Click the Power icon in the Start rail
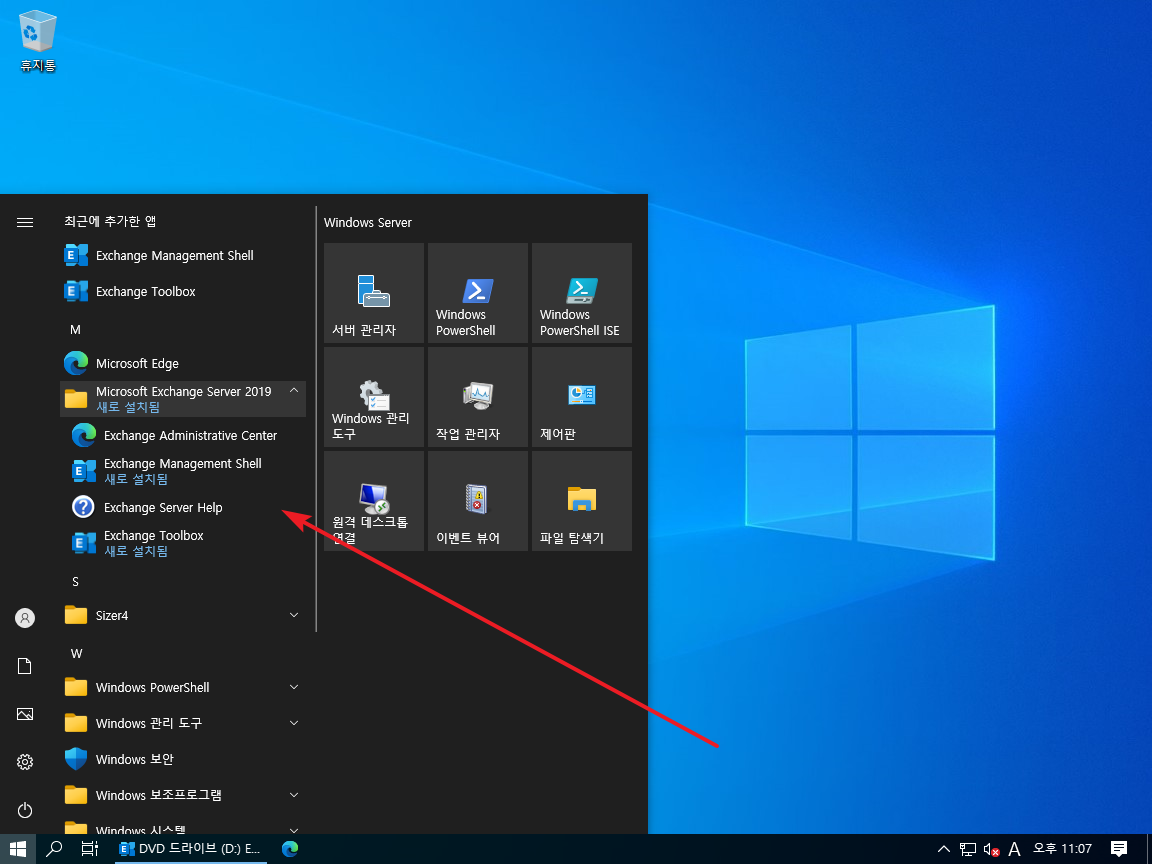This screenshot has height=864, width=1152. click(25, 810)
